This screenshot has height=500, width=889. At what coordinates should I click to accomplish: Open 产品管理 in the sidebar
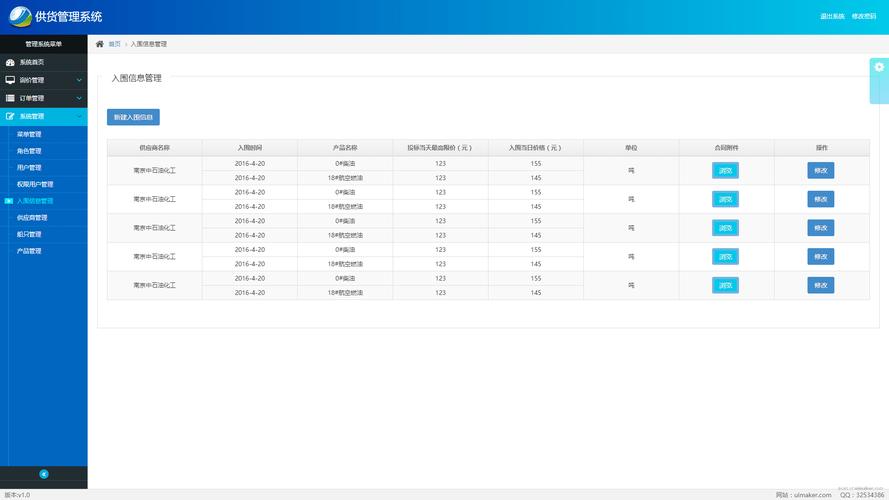click(x=29, y=251)
